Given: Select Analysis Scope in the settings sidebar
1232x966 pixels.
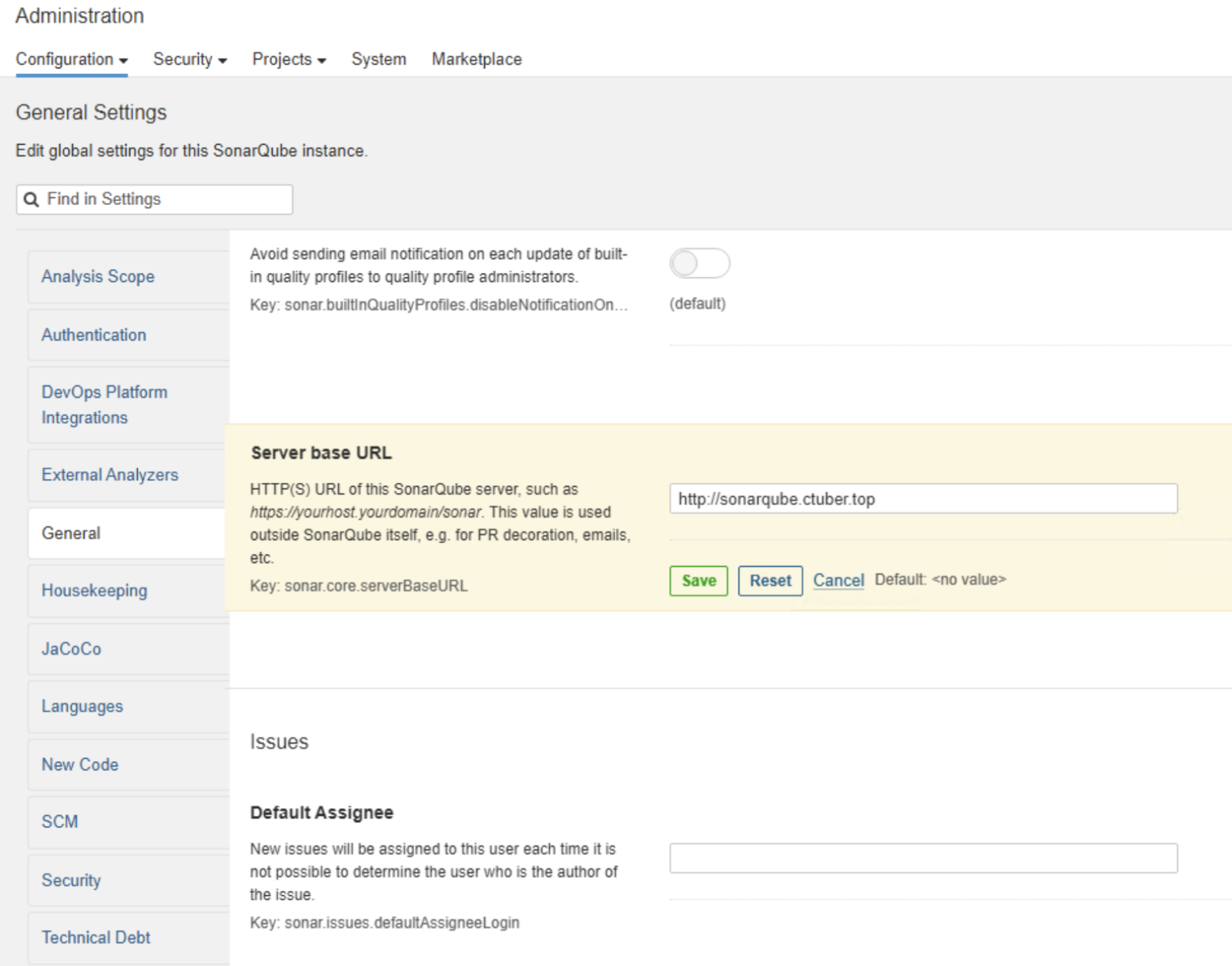Looking at the screenshot, I should (98, 277).
